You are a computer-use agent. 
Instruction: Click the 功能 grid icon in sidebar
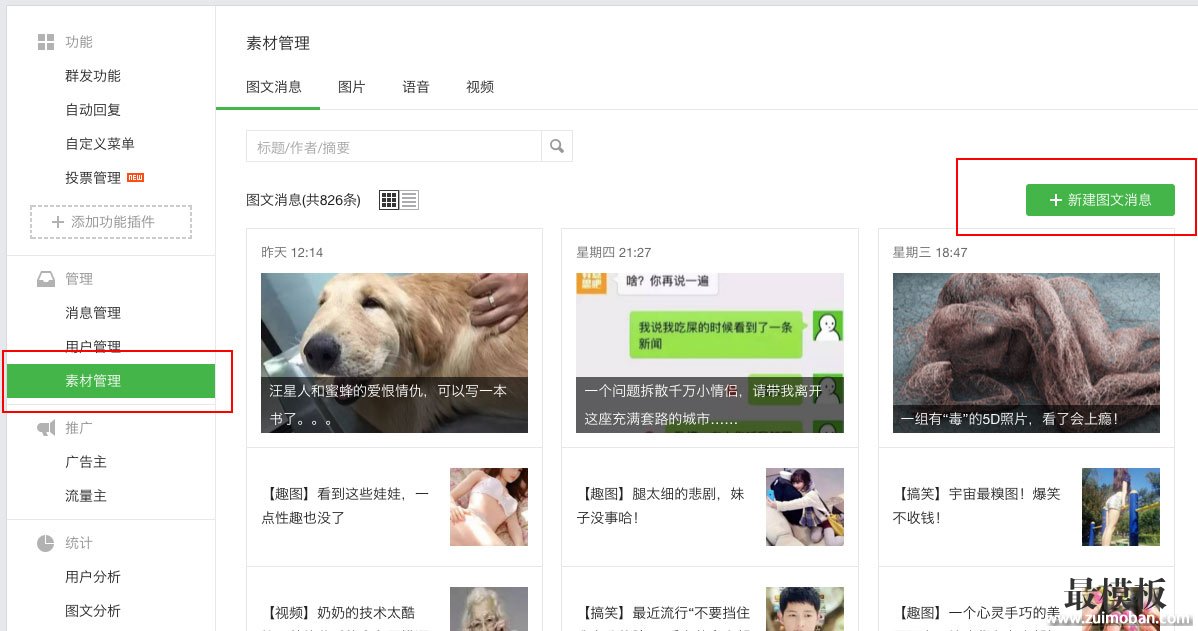point(46,41)
